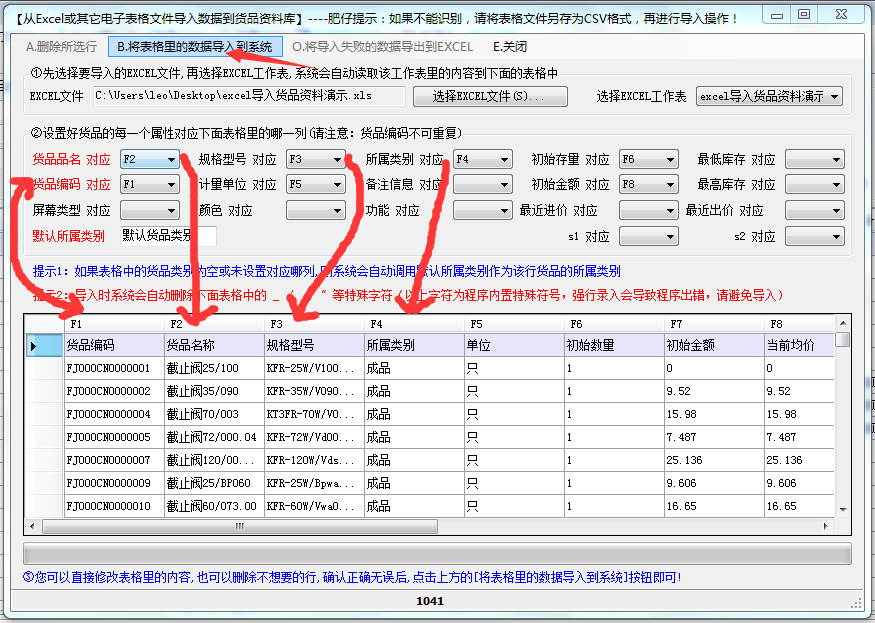Click the A.删除所选行 menu item
The image size is (875, 623).
point(61,47)
